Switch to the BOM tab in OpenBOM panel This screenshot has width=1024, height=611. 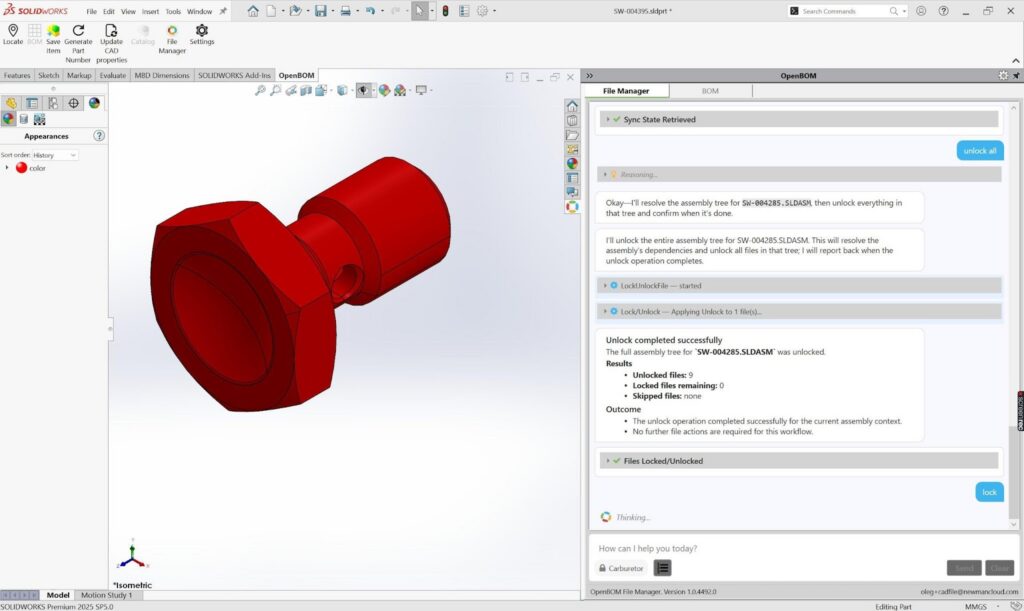tap(710, 91)
